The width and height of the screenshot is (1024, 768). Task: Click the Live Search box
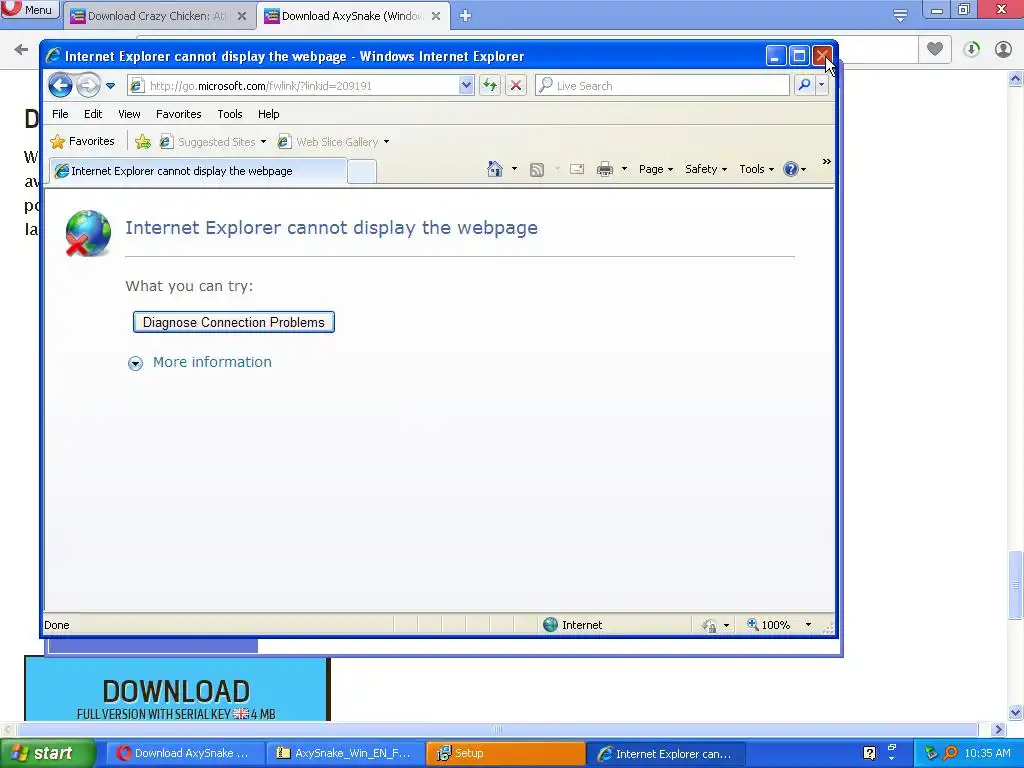pos(662,86)
